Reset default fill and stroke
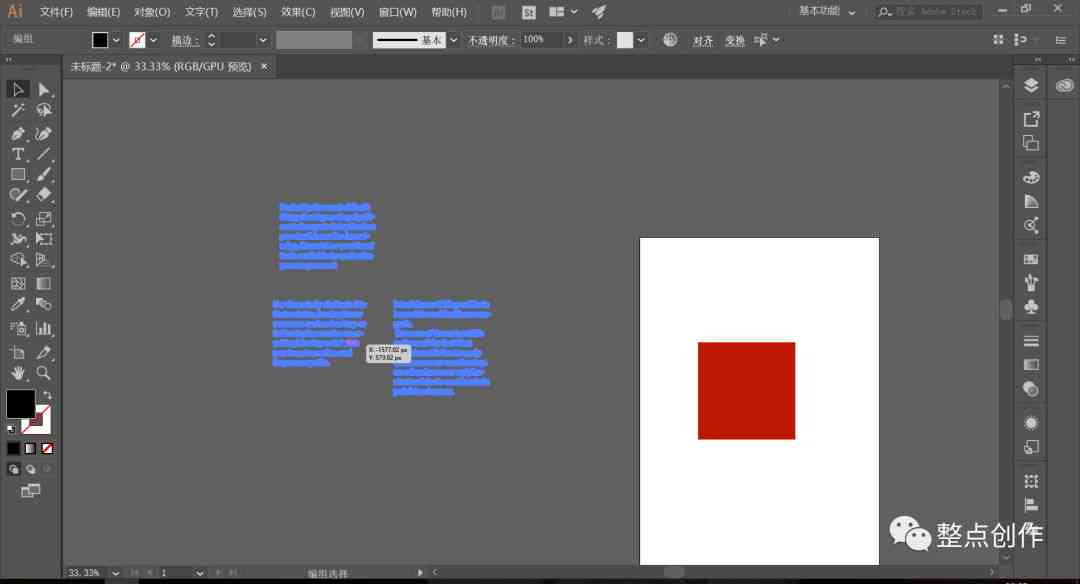 pos(11,429)
